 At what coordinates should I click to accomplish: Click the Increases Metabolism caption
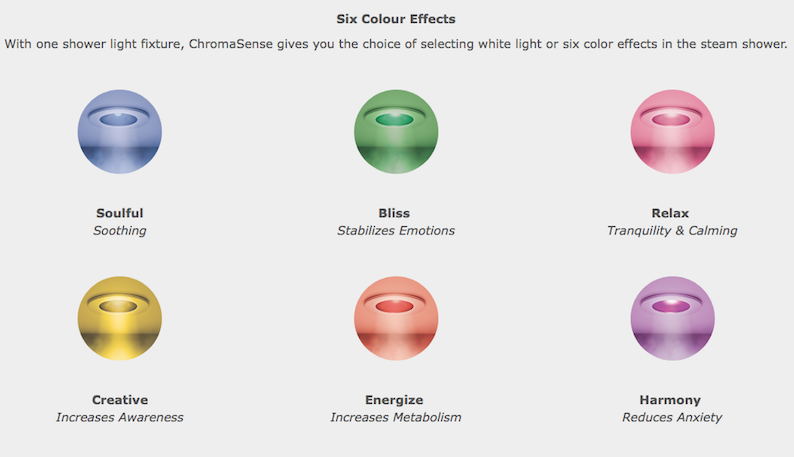tap(396, 417)
